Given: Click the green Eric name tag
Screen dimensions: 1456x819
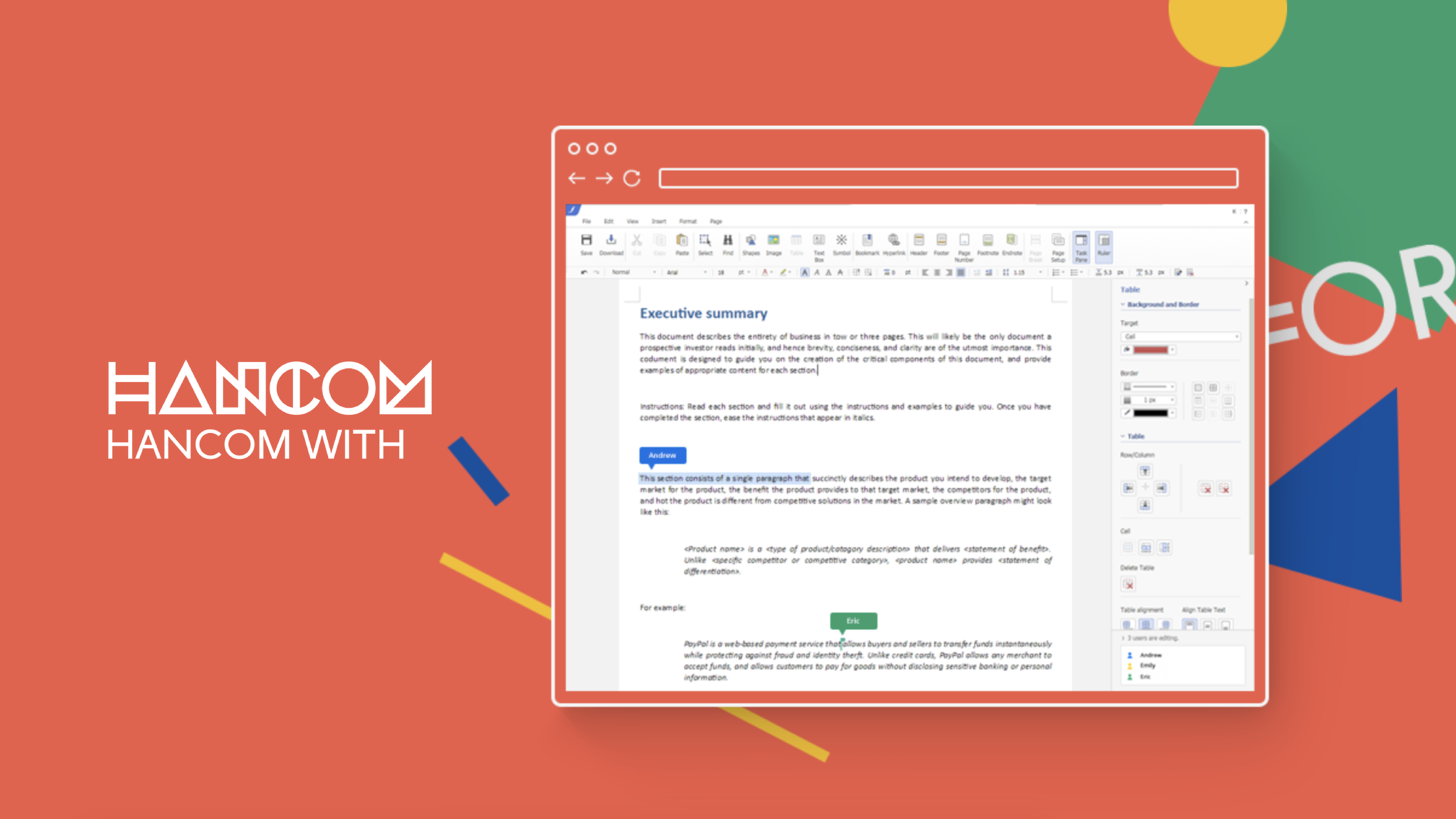Looking at the screenshot, I should 853,621.
